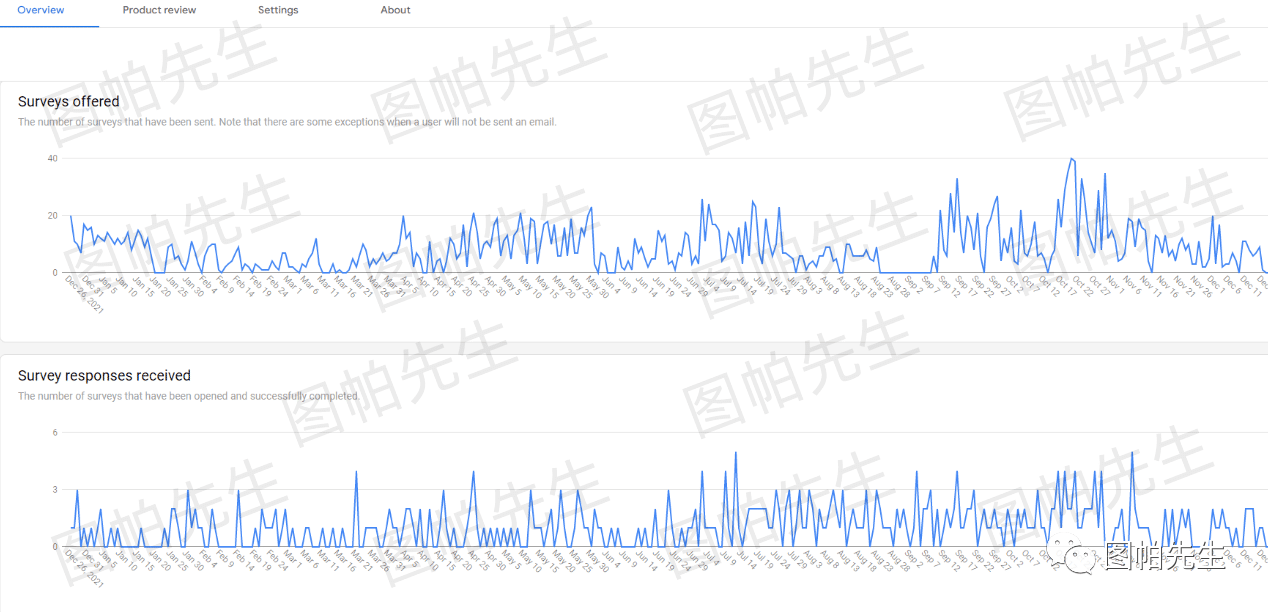Click the "Surveys offered" heading
Screen dimensions: 1268x612
pos(69,101)
